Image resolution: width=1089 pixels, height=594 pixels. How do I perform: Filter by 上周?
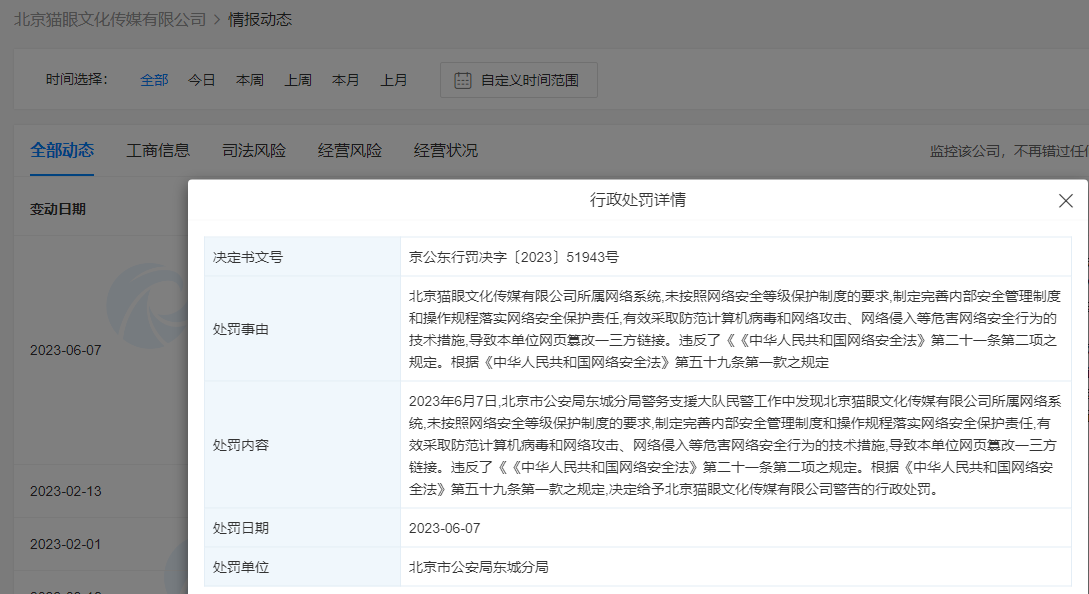[298, 81]
